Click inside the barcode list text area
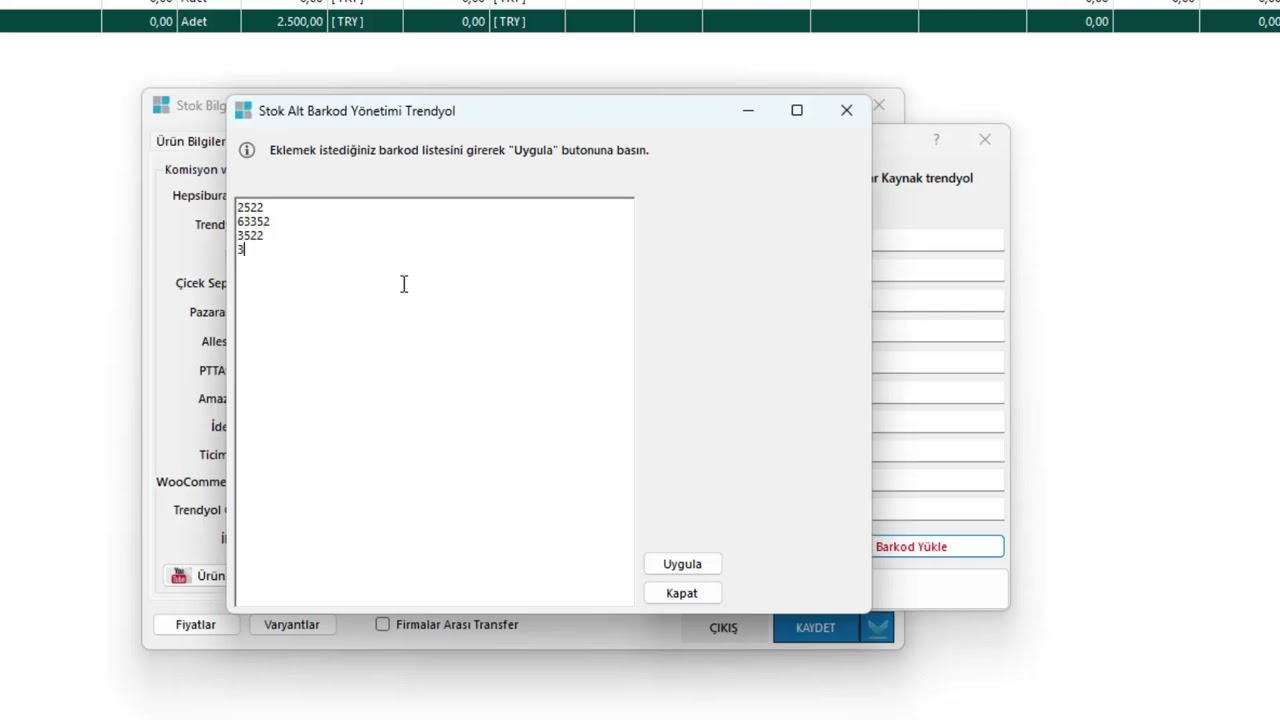1280x720 pixels. pos(434,402)
